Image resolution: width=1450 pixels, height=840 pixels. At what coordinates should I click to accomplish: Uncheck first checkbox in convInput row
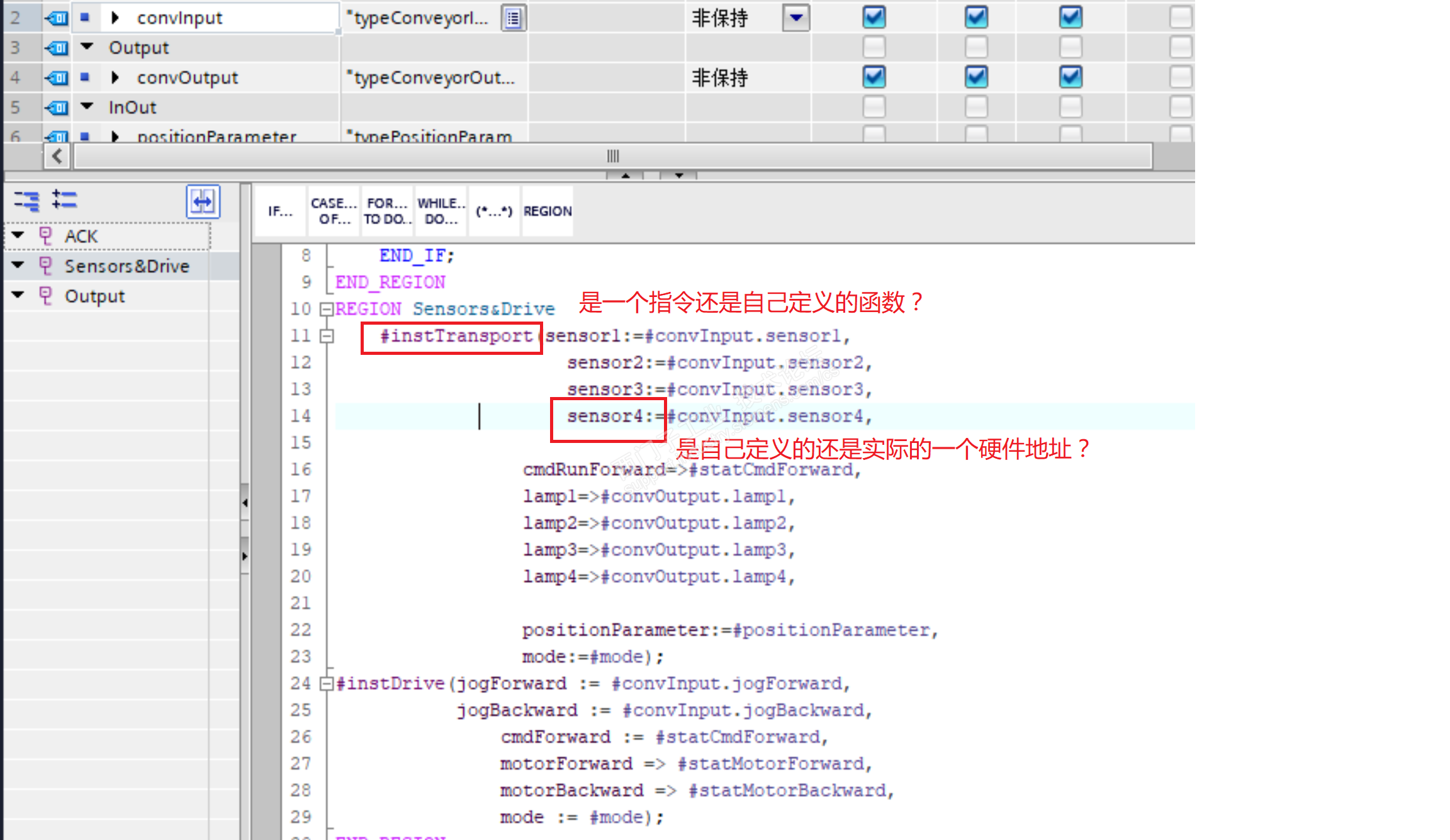[874, 17]
